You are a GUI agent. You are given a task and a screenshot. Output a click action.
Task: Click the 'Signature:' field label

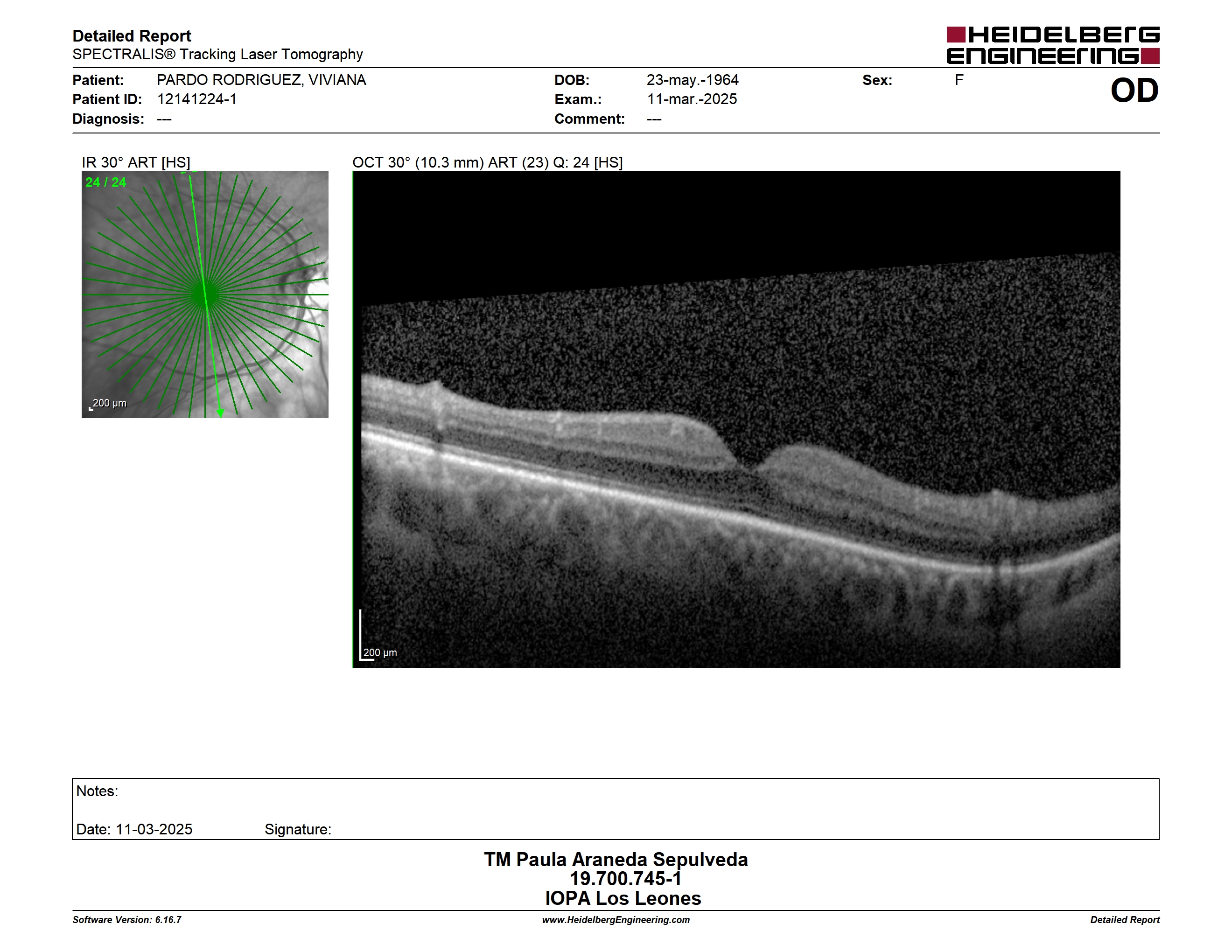coord(298,830)
